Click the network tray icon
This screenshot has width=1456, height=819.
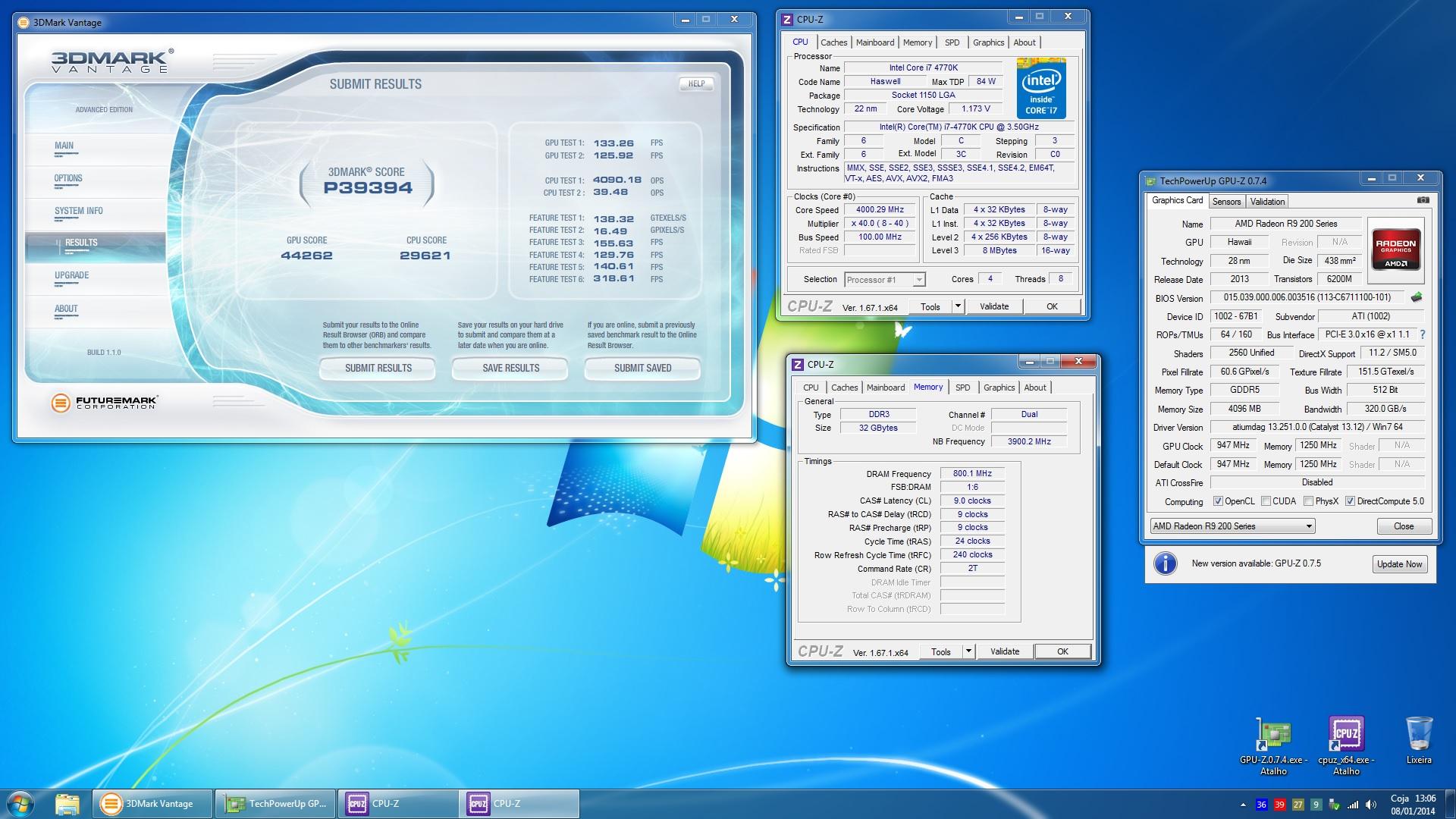[x=1352, y=805]
